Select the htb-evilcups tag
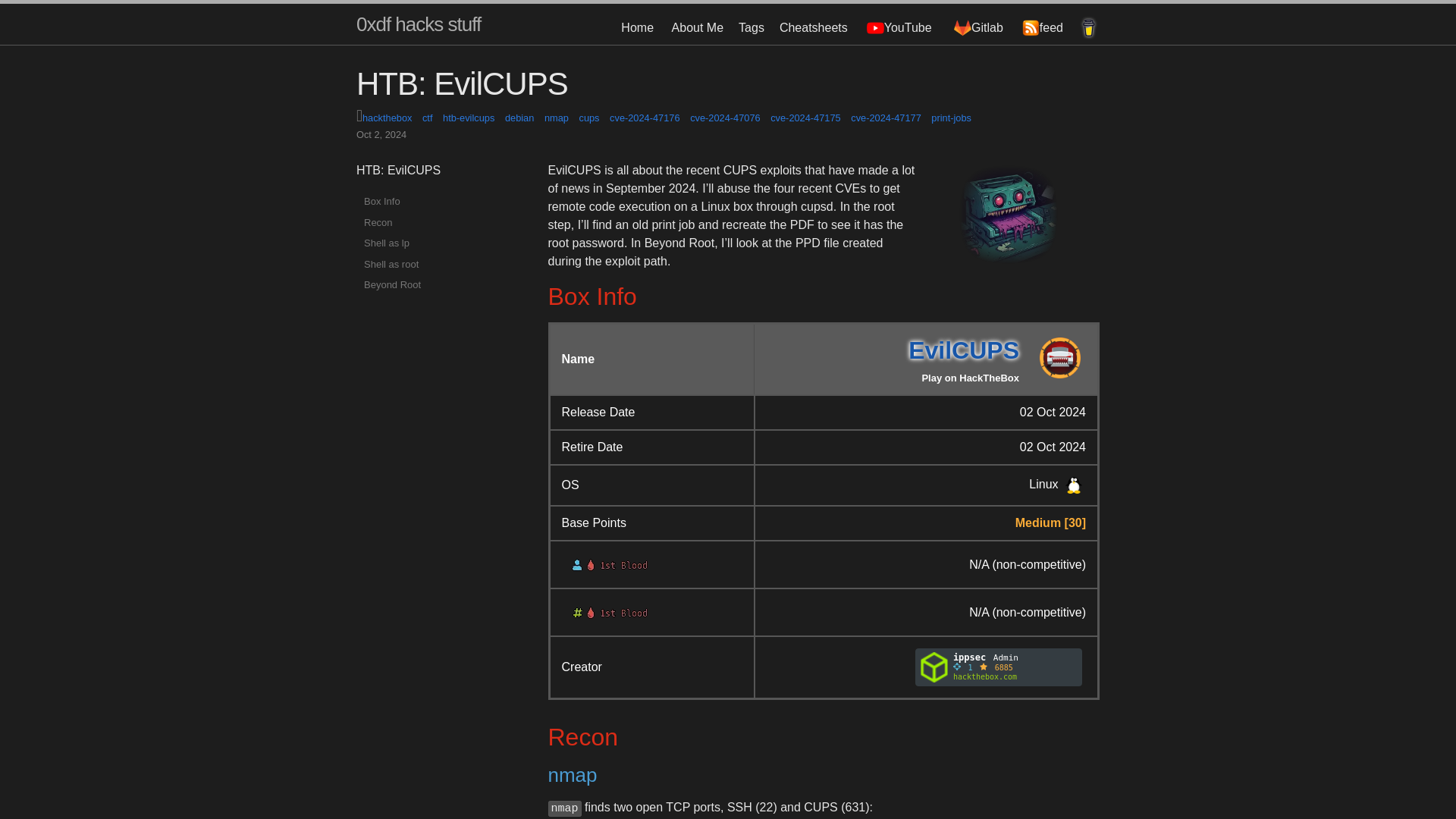The height and width of the screenshot is (819, 1456). pos(468,118)
